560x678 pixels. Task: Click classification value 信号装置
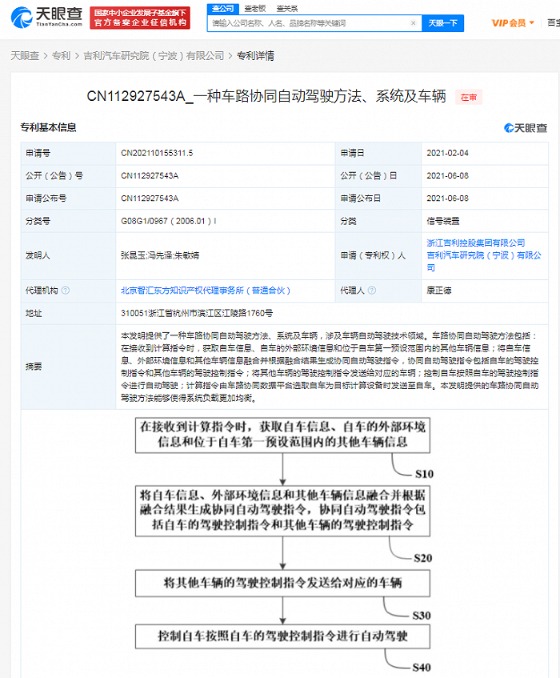[443, 221]
